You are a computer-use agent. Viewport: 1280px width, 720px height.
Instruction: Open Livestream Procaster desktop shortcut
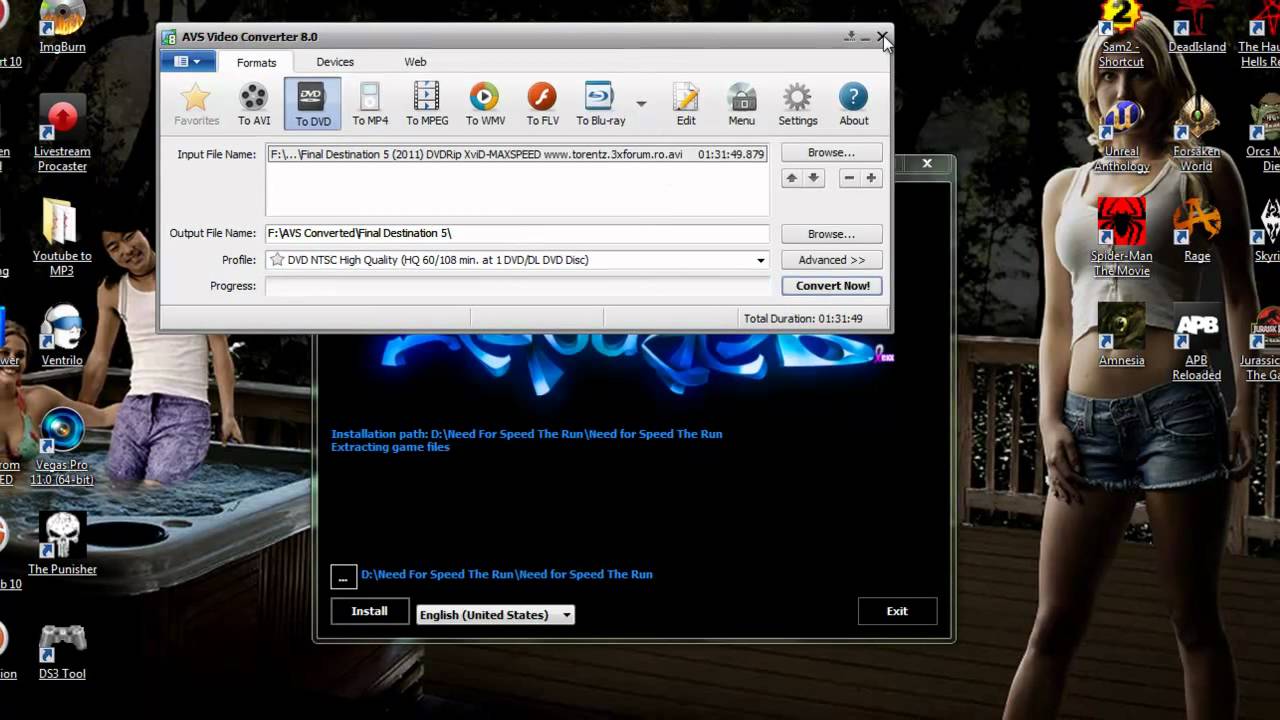click(62, 135)
